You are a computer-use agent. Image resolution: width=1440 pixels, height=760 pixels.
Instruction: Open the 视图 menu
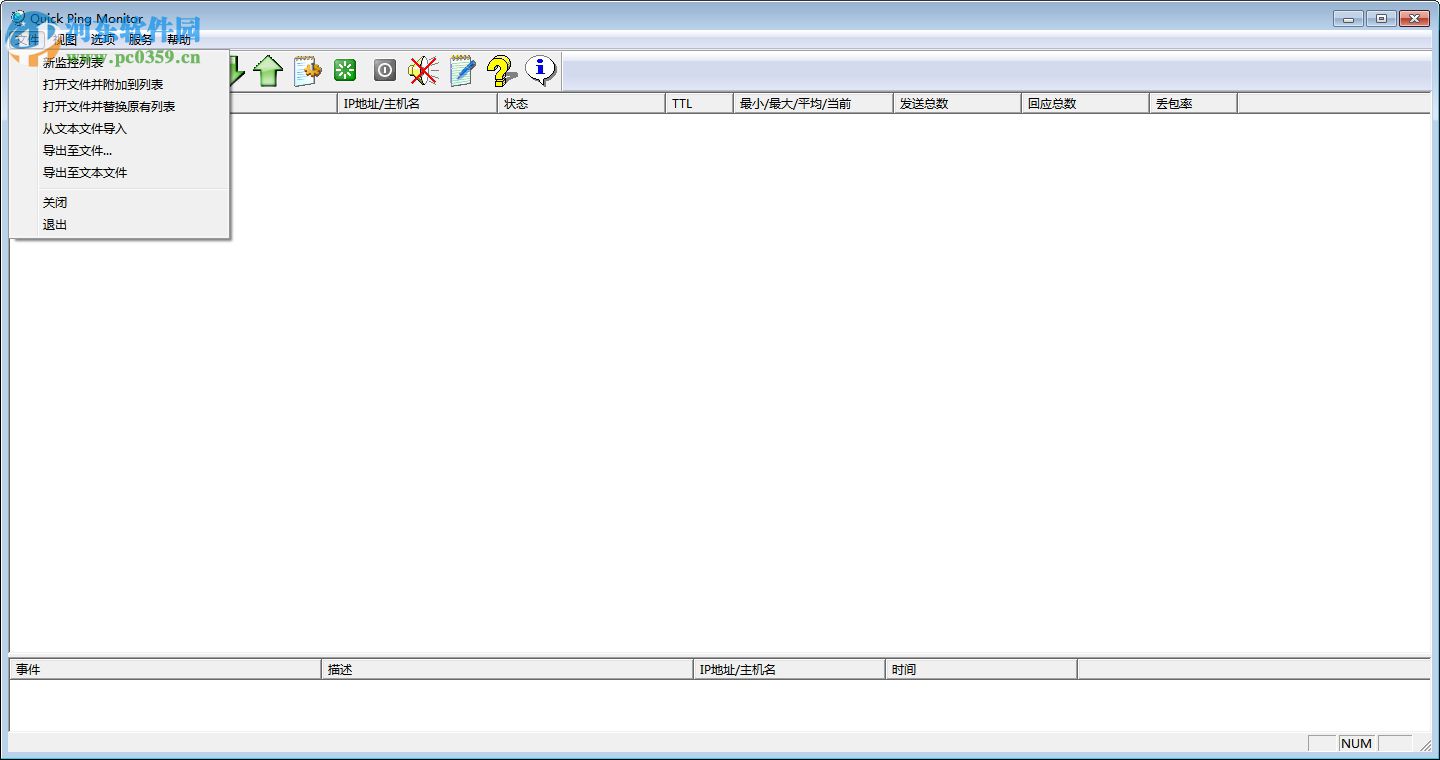(64, 40)
